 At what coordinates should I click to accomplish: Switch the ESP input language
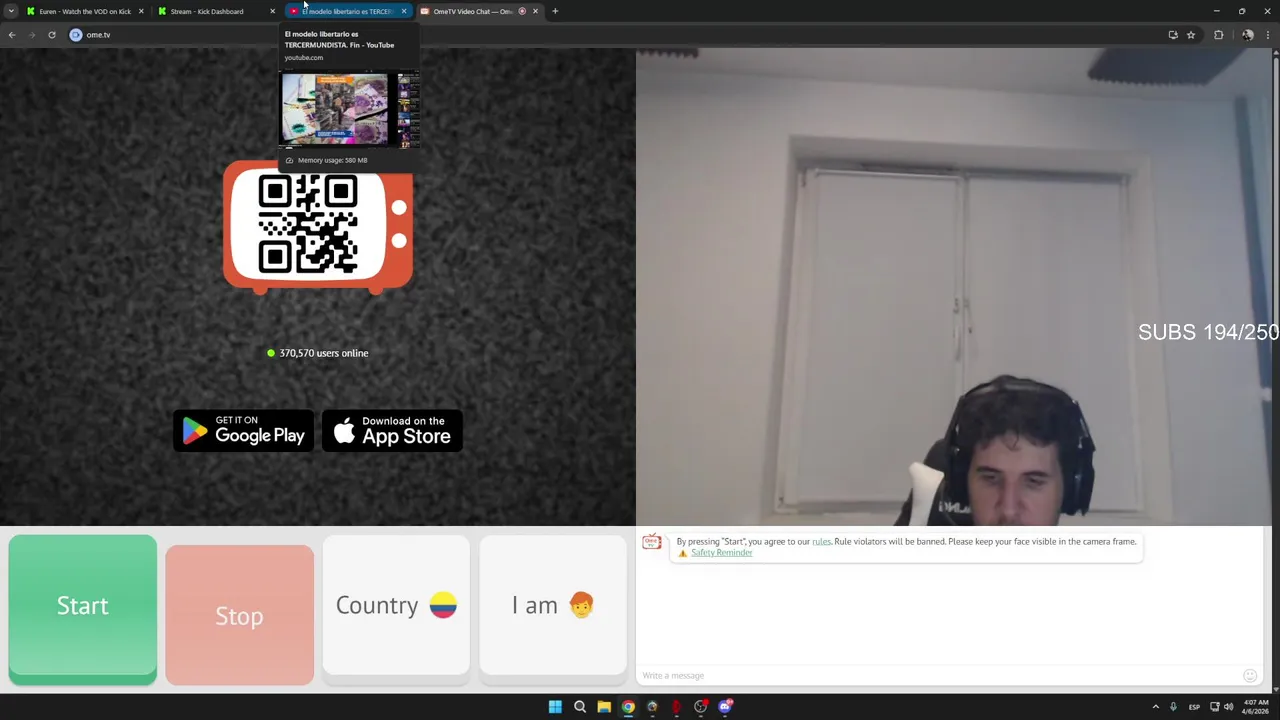(1194, 707)
